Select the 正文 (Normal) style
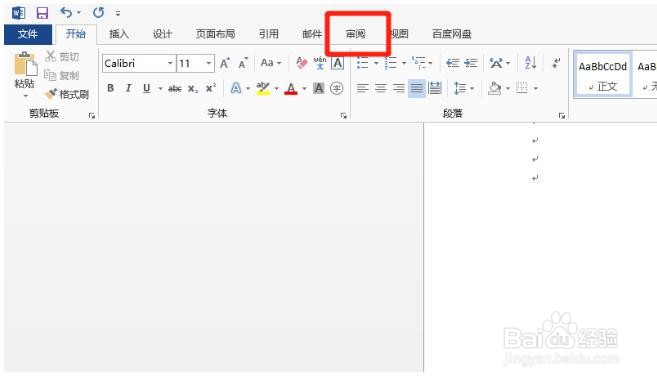Screen dimensions: 657x382 pos(603,75)
